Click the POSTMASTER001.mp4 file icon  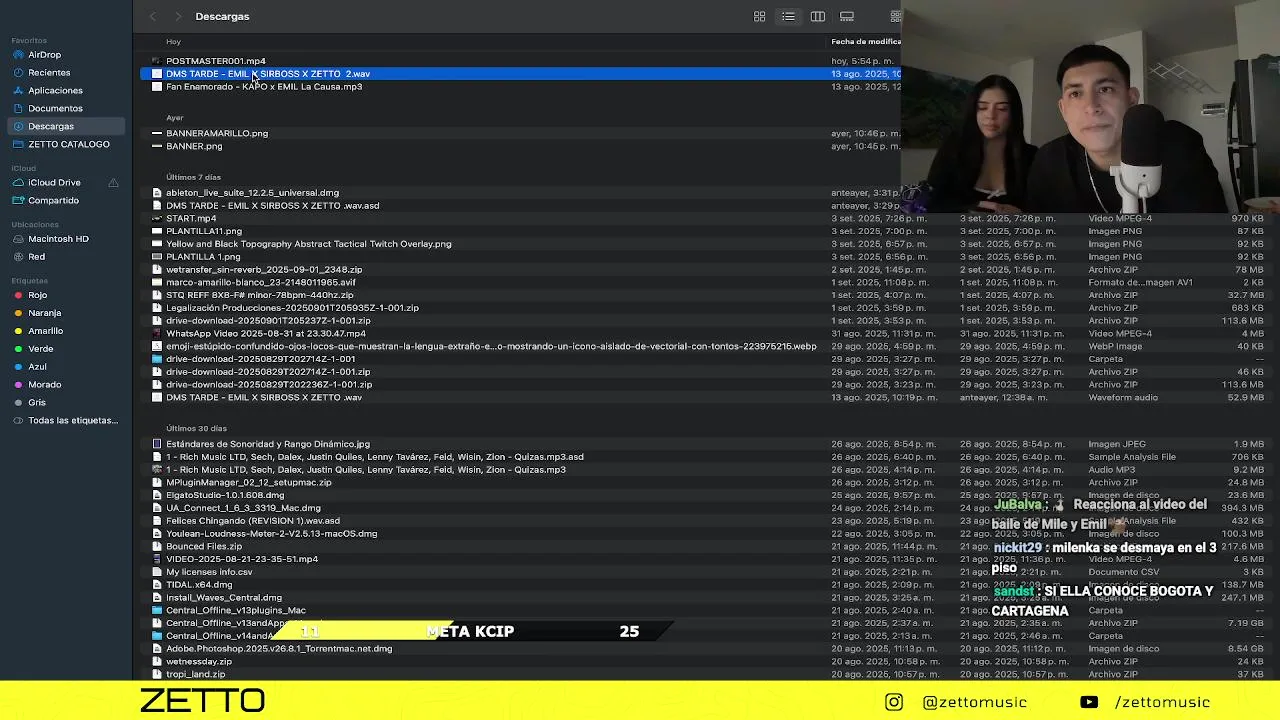pos(157,61)
